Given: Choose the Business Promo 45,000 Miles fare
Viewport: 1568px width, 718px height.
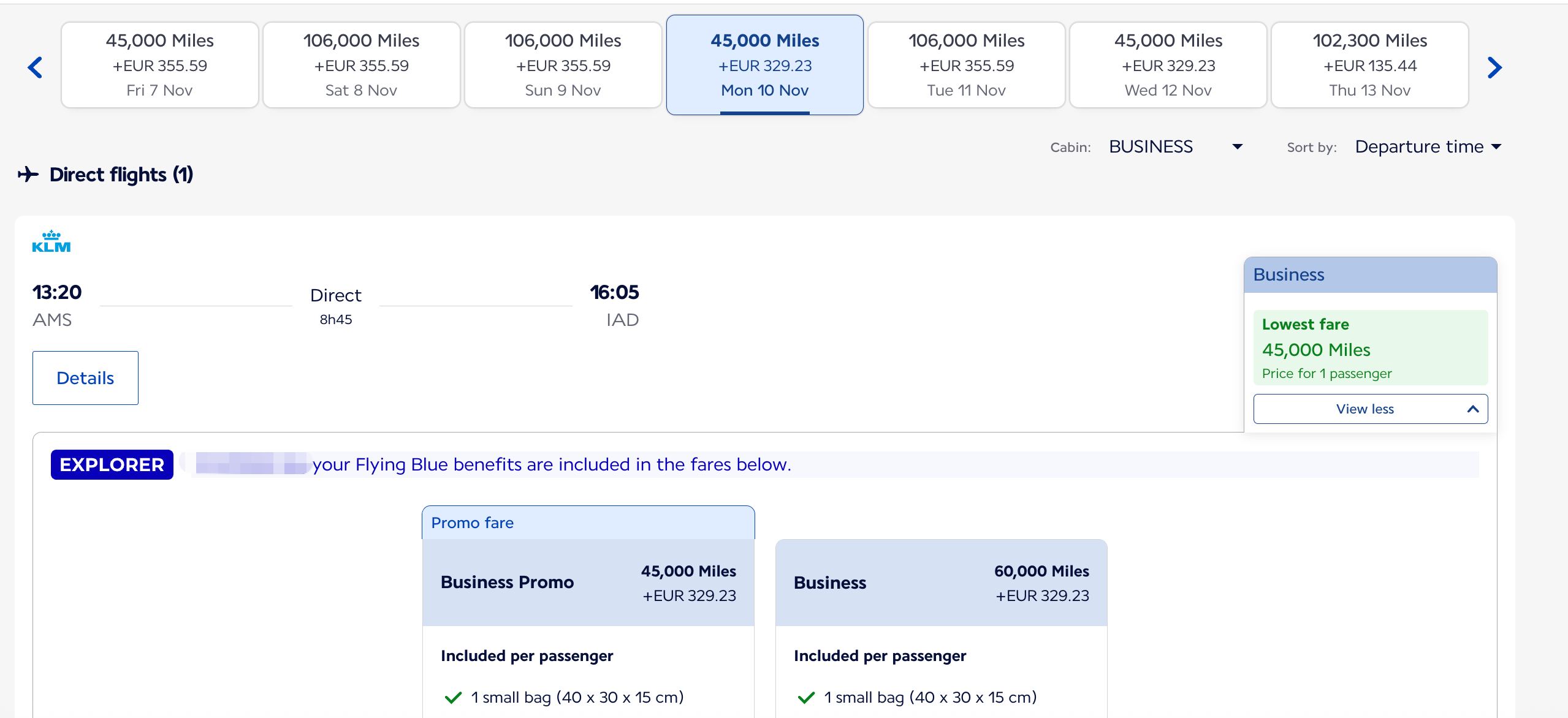Looking at the screenshot, I should point(588,583).
